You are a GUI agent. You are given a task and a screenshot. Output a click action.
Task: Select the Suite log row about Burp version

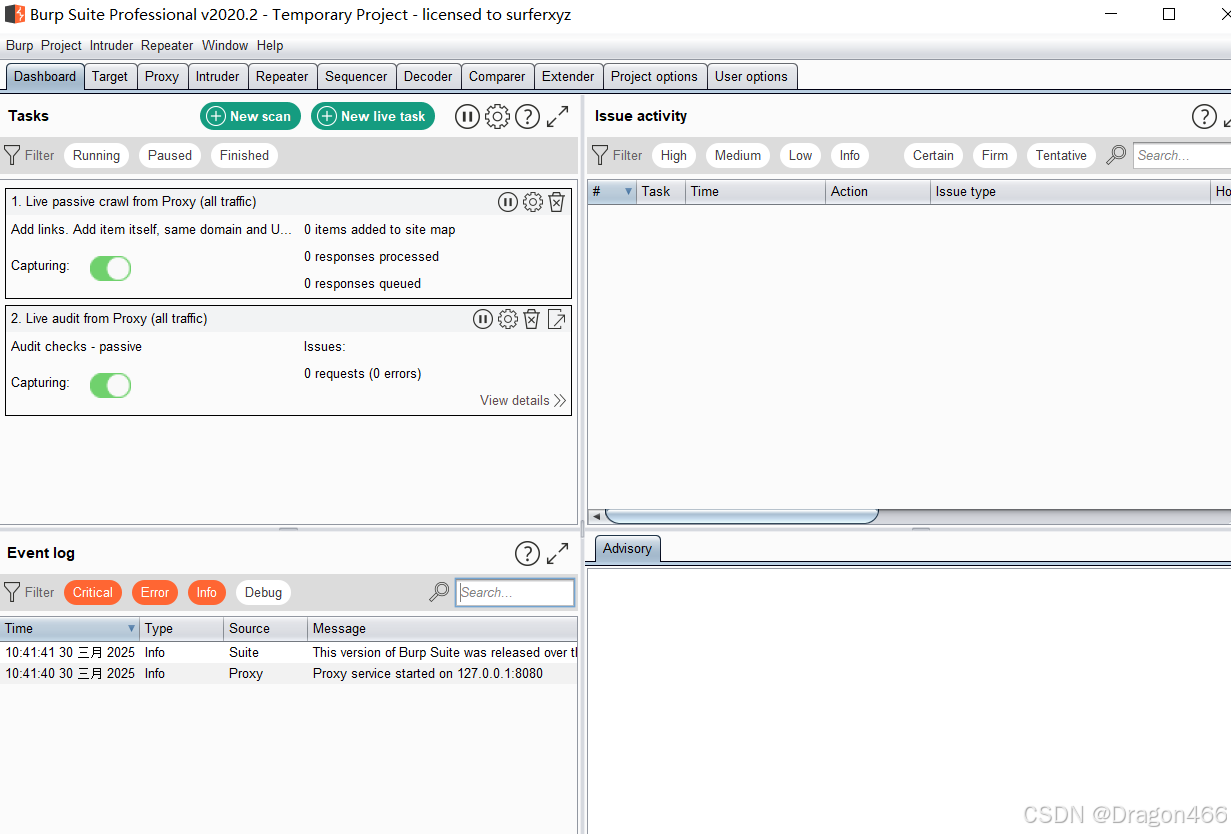(288, 652)
